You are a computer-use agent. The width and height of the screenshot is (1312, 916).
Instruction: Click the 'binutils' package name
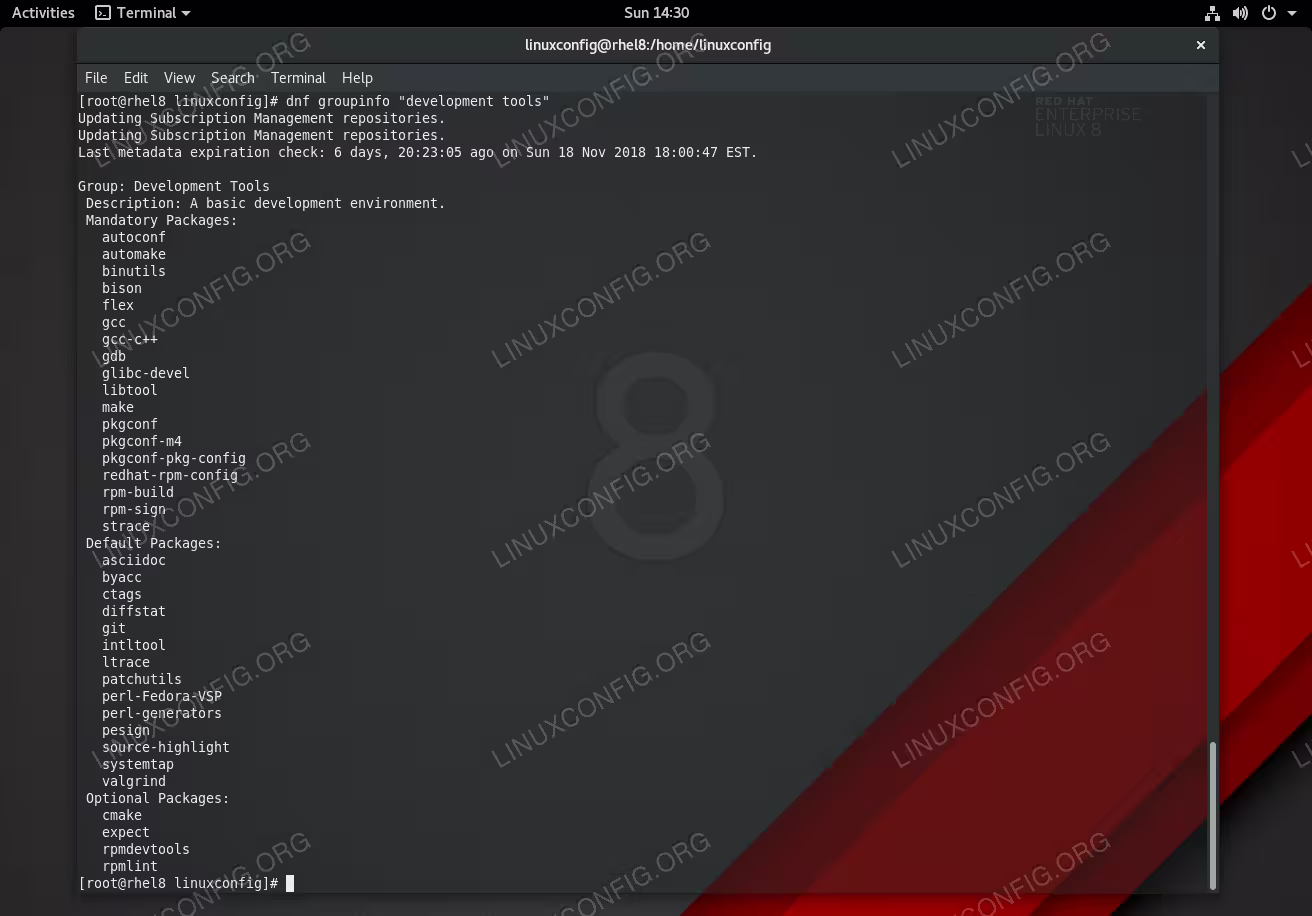[x=134, y=271]
